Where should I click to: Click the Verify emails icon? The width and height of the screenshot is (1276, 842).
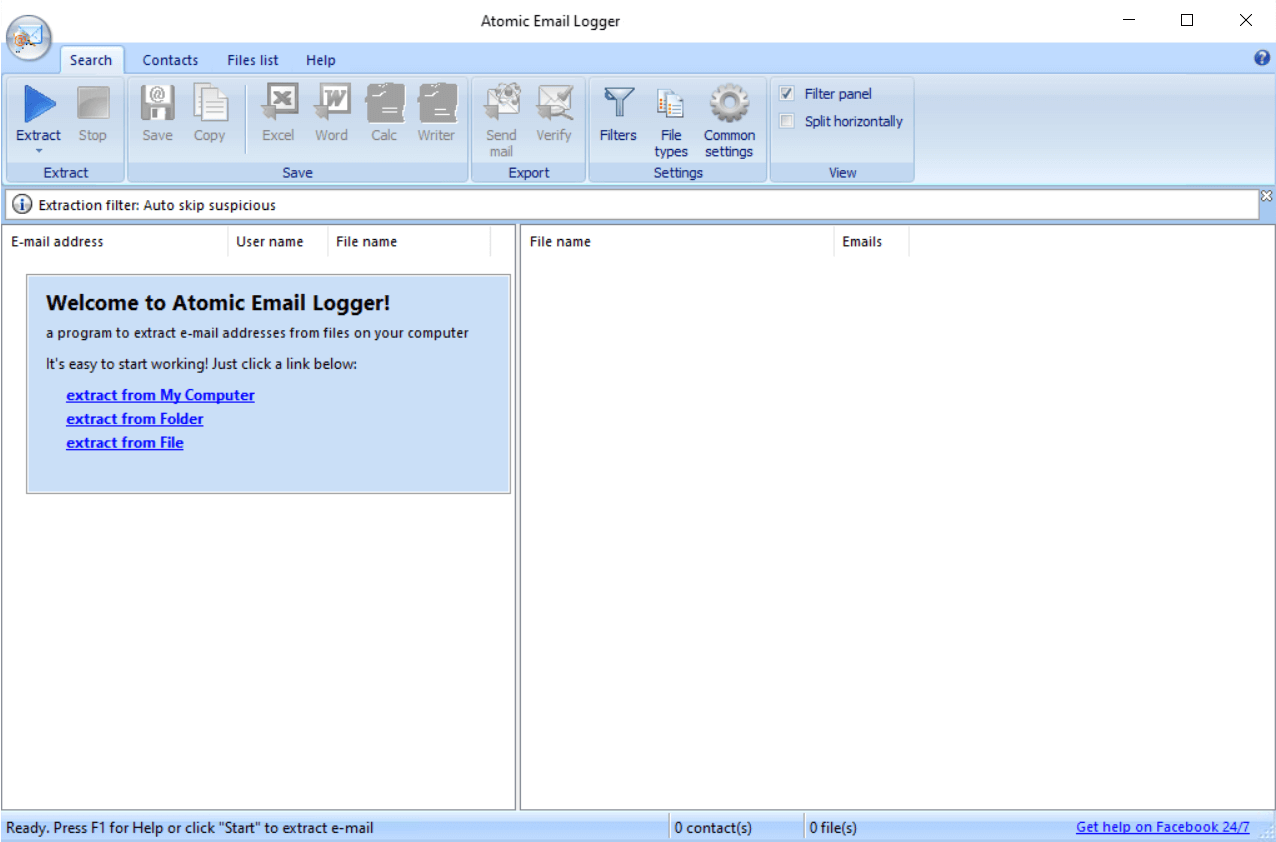click(554, 104)
